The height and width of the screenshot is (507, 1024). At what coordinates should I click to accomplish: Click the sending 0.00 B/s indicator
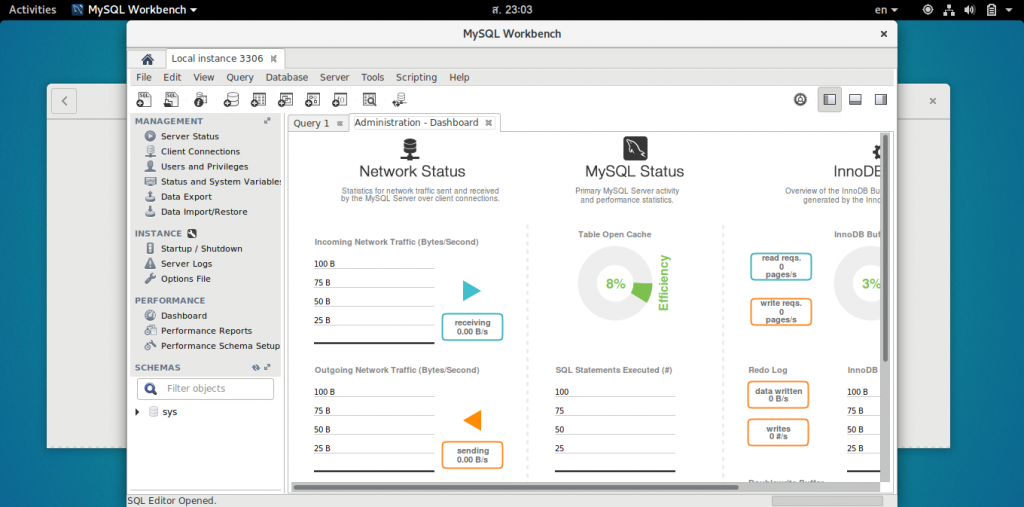pos(472,455)
